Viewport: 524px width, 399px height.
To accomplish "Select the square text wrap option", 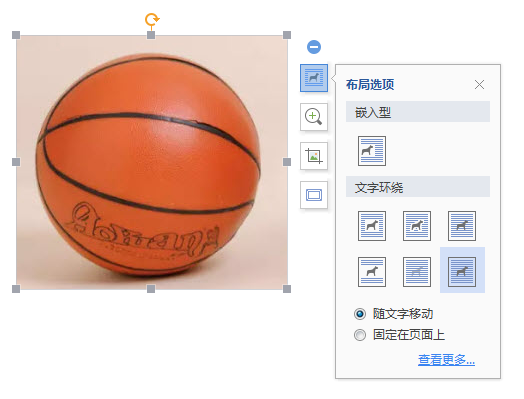I will point(372,226).
